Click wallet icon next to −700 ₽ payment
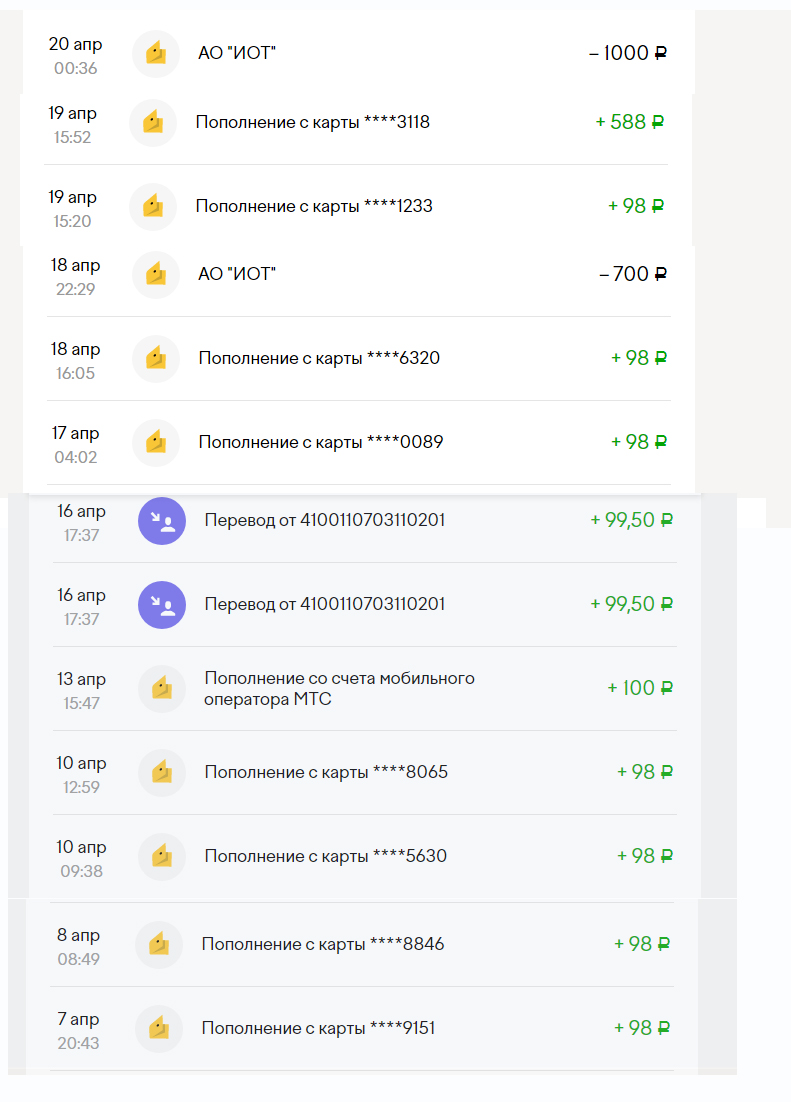 tap(155, 274)
